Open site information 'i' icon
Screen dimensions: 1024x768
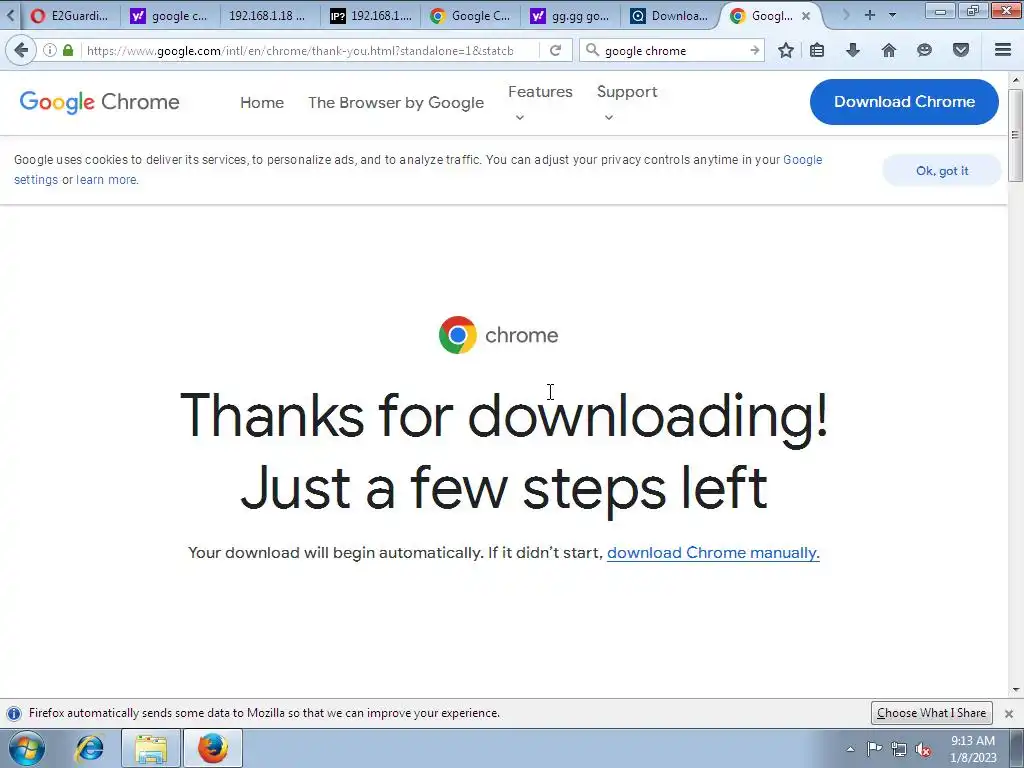[x=50, y=50]
